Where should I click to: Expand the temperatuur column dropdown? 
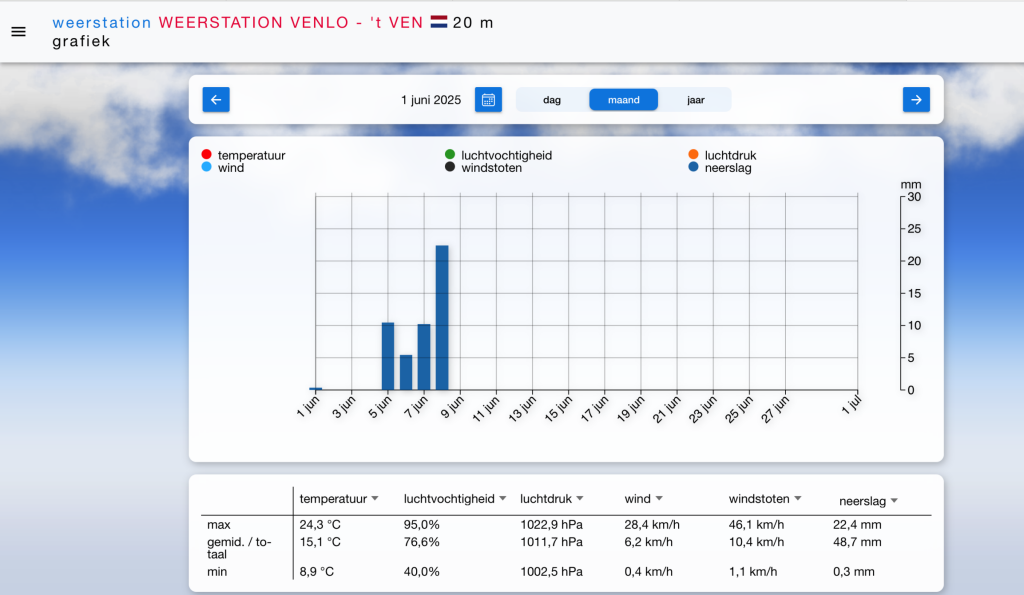[x=375, y=499]
